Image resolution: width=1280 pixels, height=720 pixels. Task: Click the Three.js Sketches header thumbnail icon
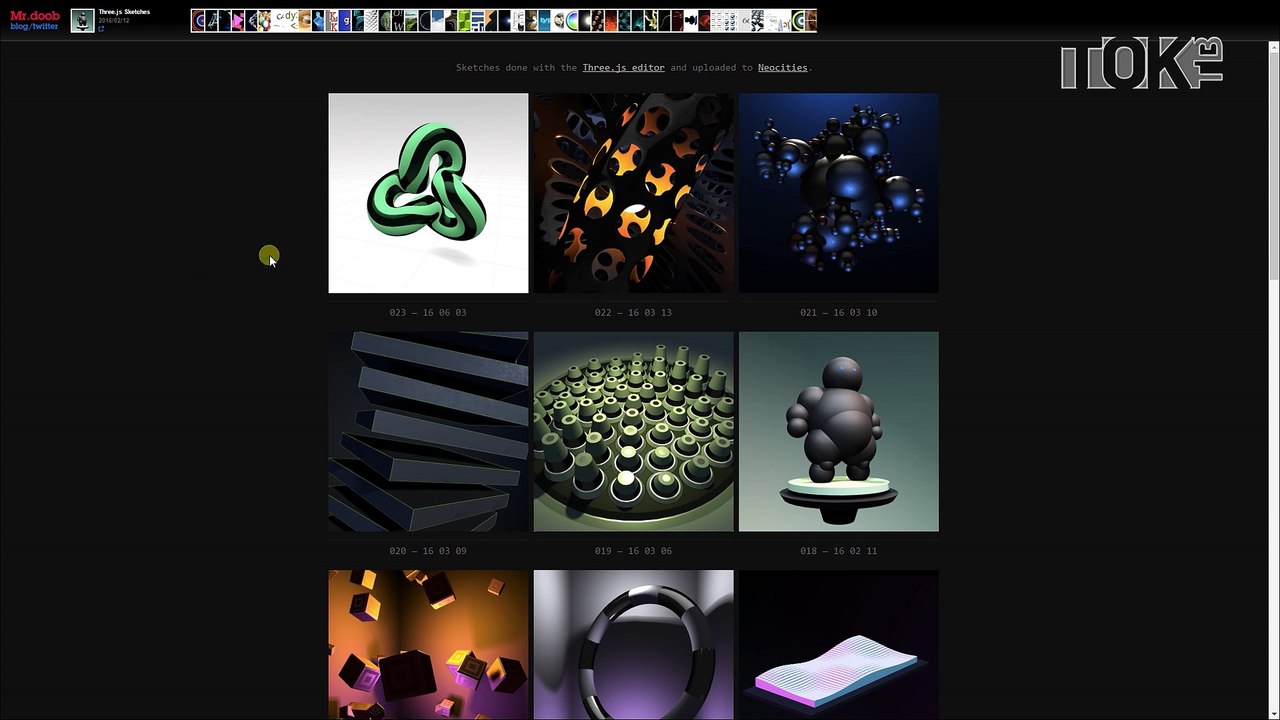coord(82,20)
